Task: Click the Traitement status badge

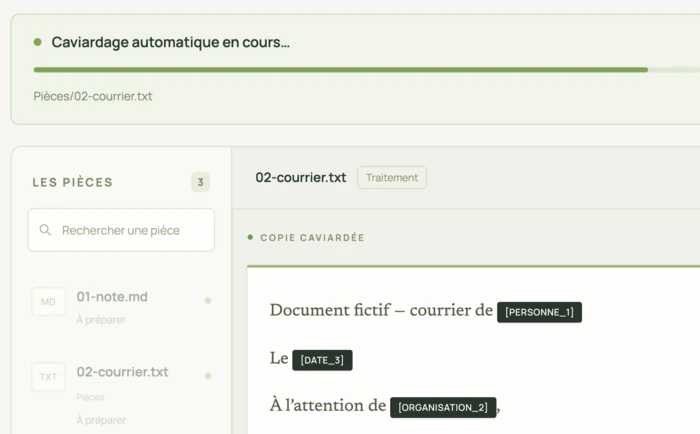Action: click(392, 178)
